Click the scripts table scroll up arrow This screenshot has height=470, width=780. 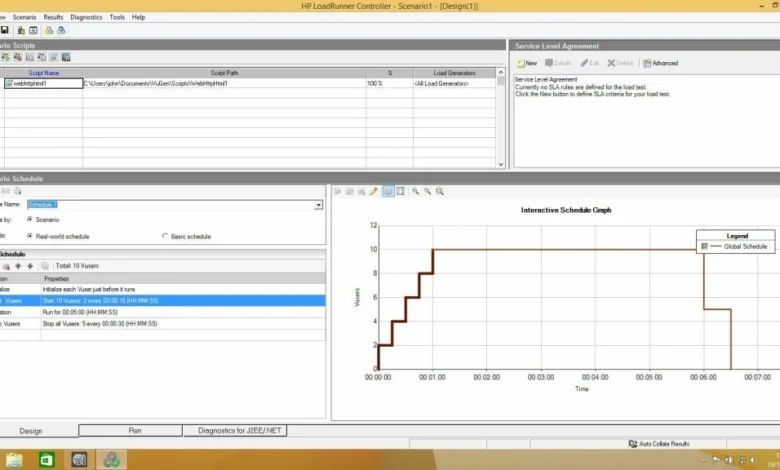click(500, 73)
